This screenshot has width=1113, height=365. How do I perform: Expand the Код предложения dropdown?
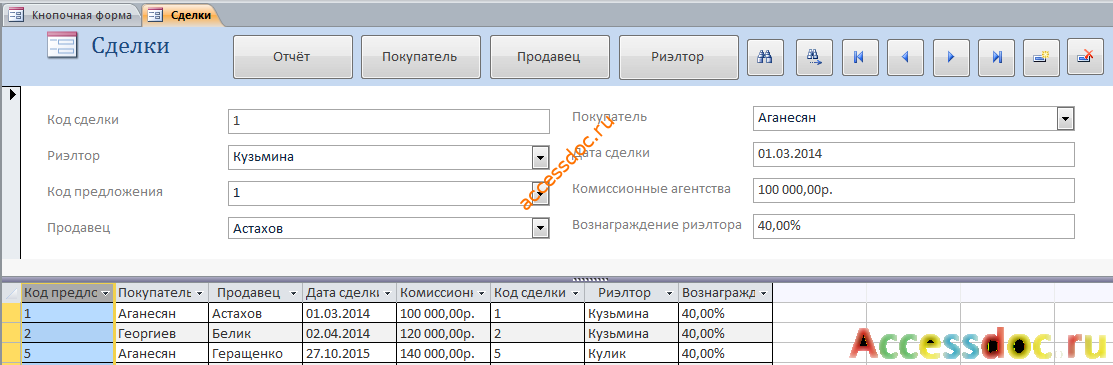(x=541, y=192)
